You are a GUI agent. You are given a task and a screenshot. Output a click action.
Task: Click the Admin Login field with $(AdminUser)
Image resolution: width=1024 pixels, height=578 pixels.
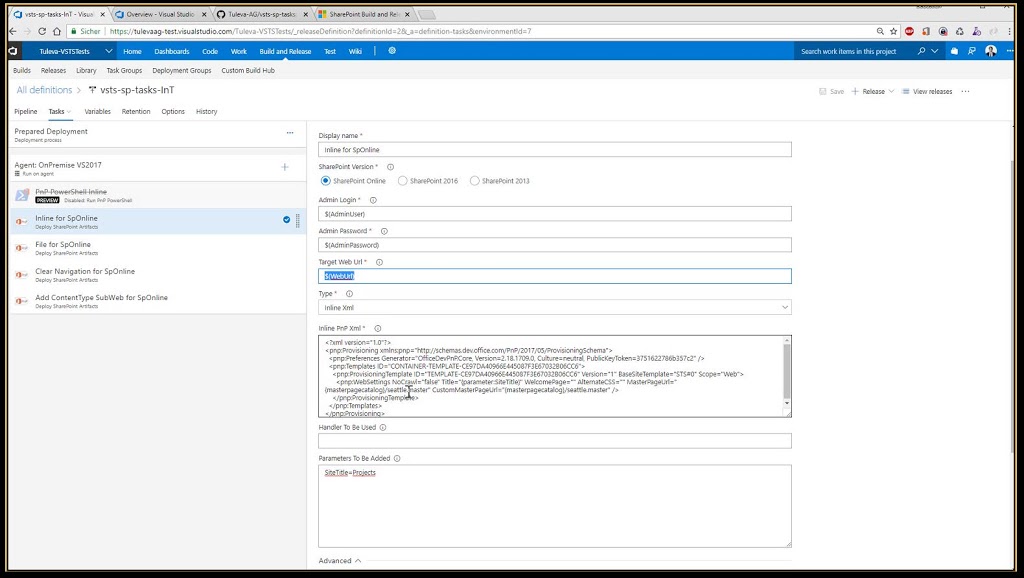click(x=554, y=214)
